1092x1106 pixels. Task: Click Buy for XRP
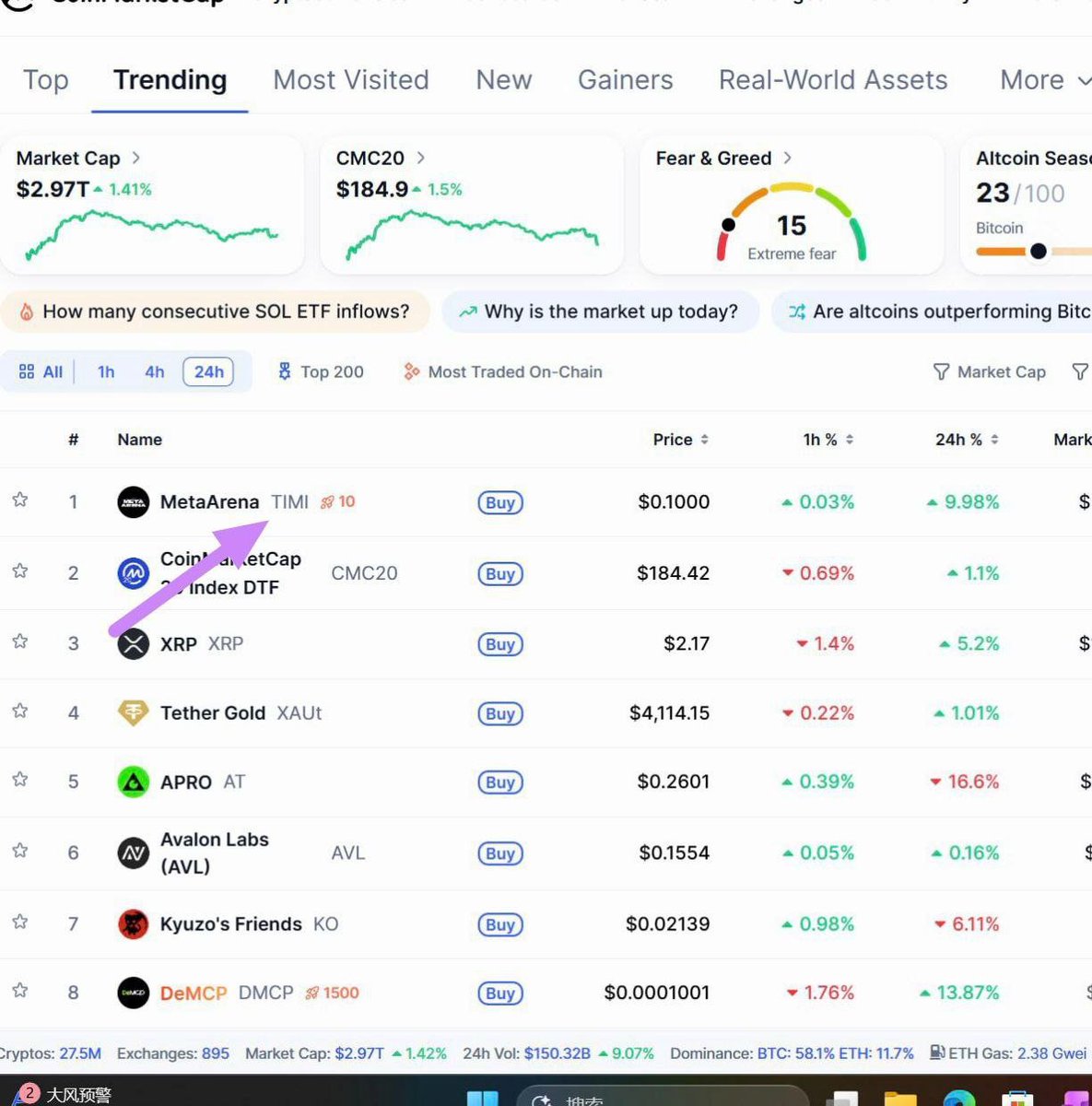pyautogui.click(x=500, y=644)
